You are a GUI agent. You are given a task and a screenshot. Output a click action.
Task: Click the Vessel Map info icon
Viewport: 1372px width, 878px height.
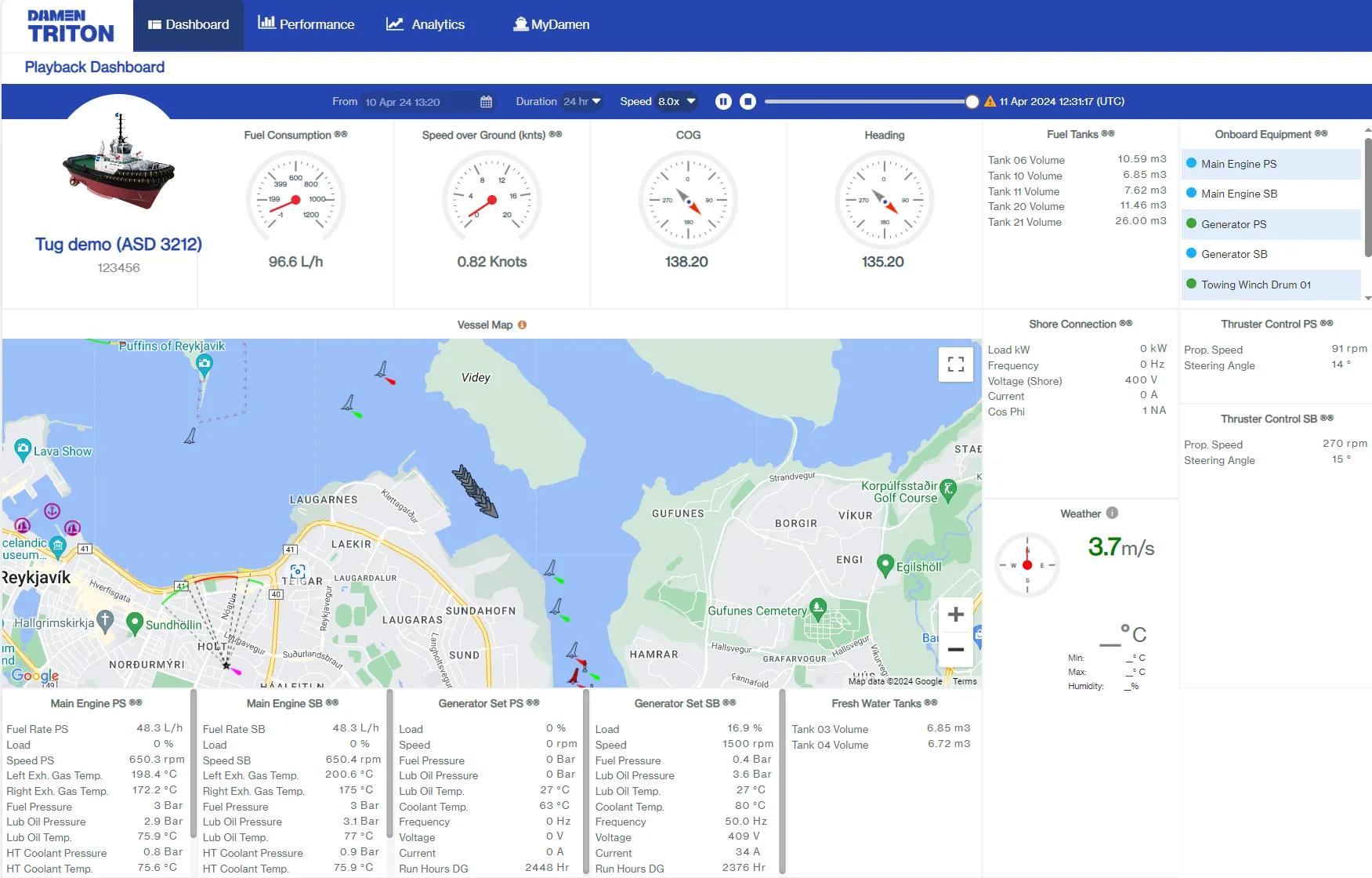pyautogui.click(x=522, y=325)
